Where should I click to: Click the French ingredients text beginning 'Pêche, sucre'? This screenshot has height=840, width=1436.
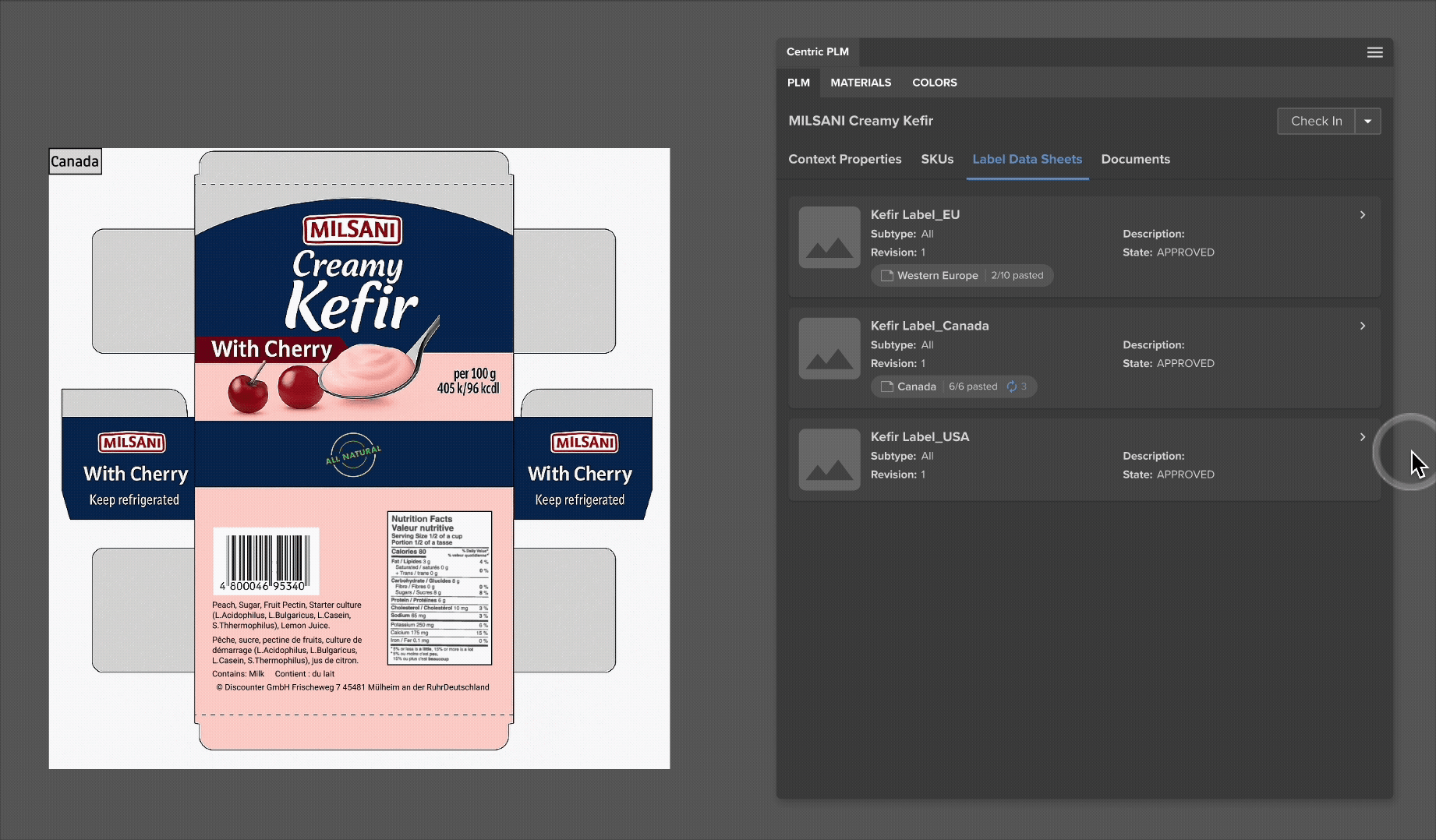point(286,650)
